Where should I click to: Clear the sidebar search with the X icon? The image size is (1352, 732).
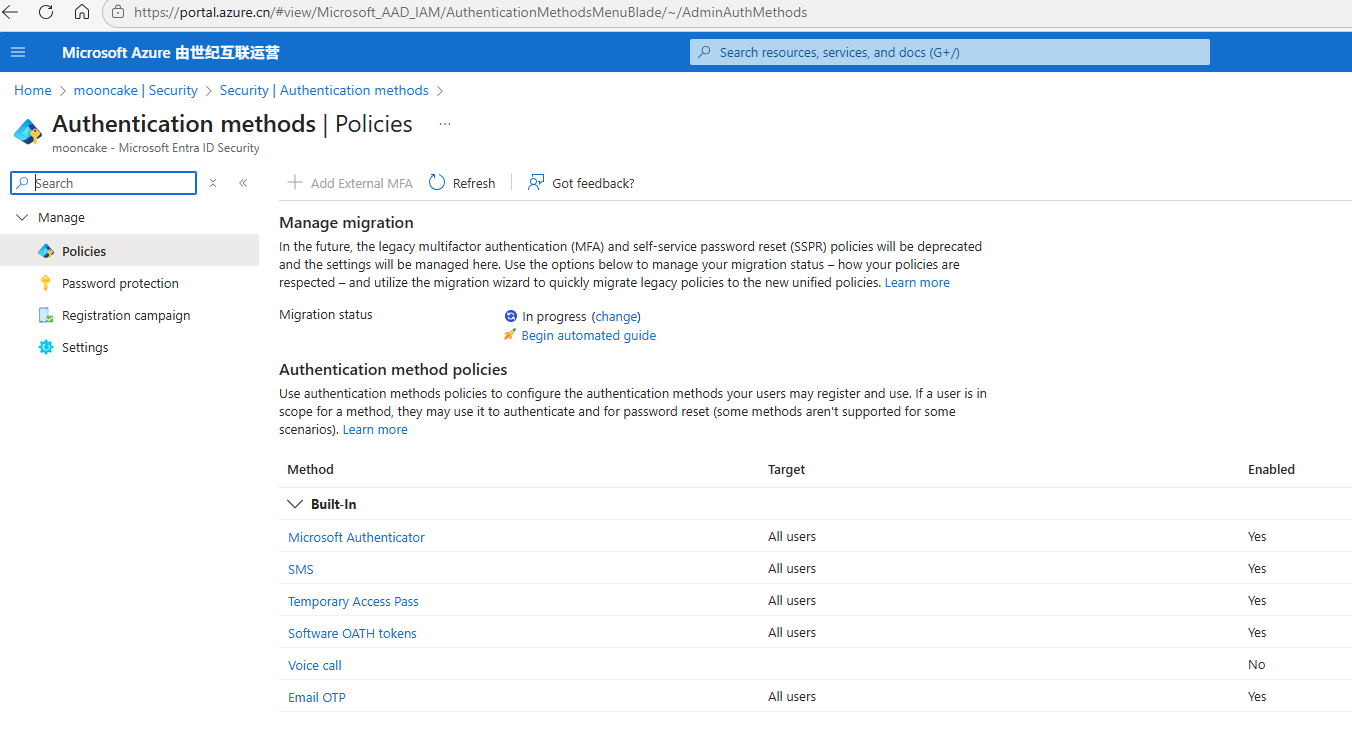coord(213,183)
